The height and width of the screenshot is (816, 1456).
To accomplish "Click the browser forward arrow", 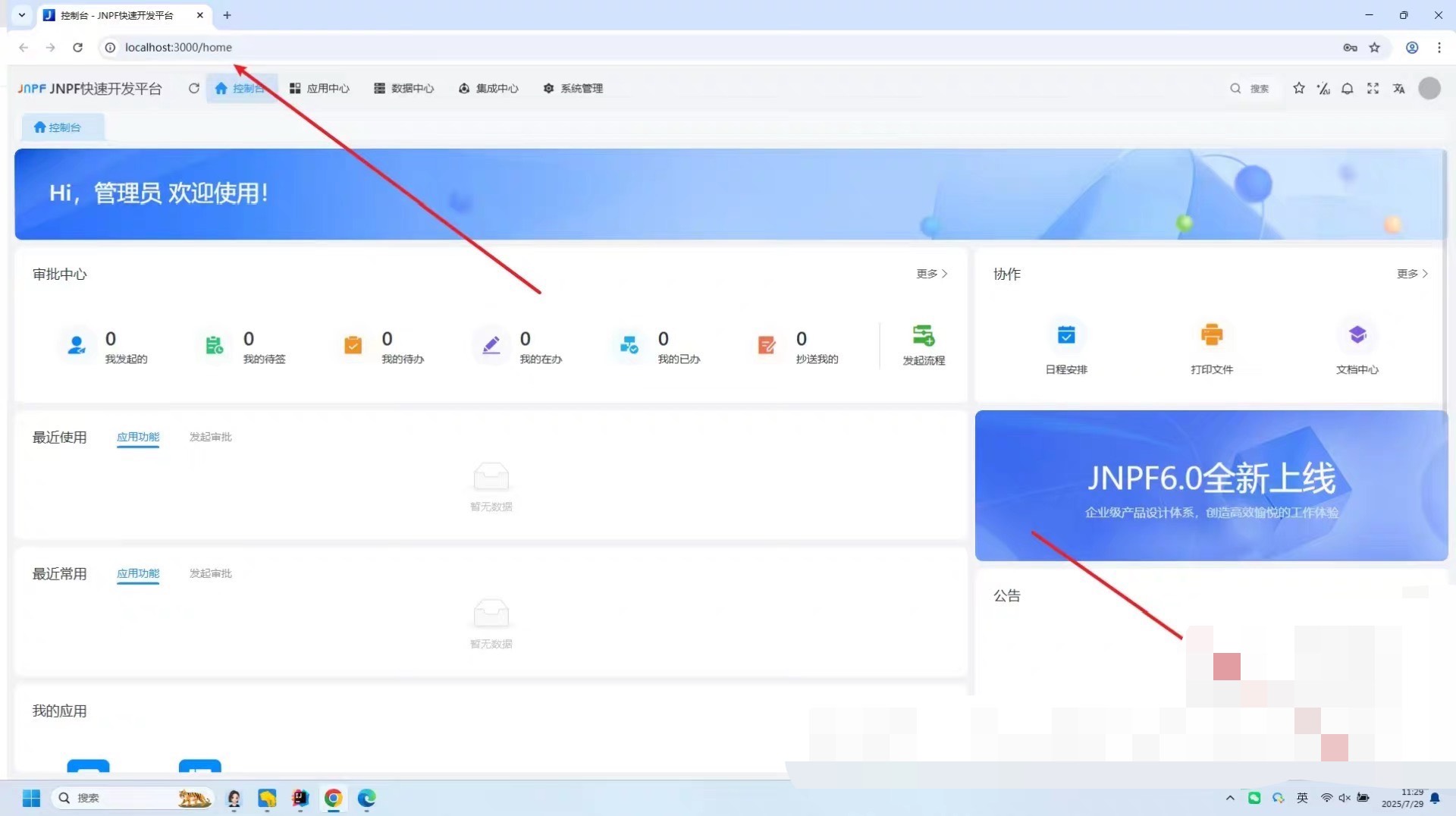I will click(x=50, y=47).
